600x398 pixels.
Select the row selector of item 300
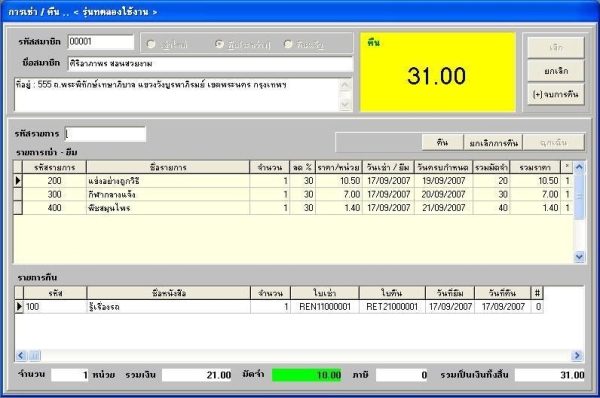click(18, 194)
